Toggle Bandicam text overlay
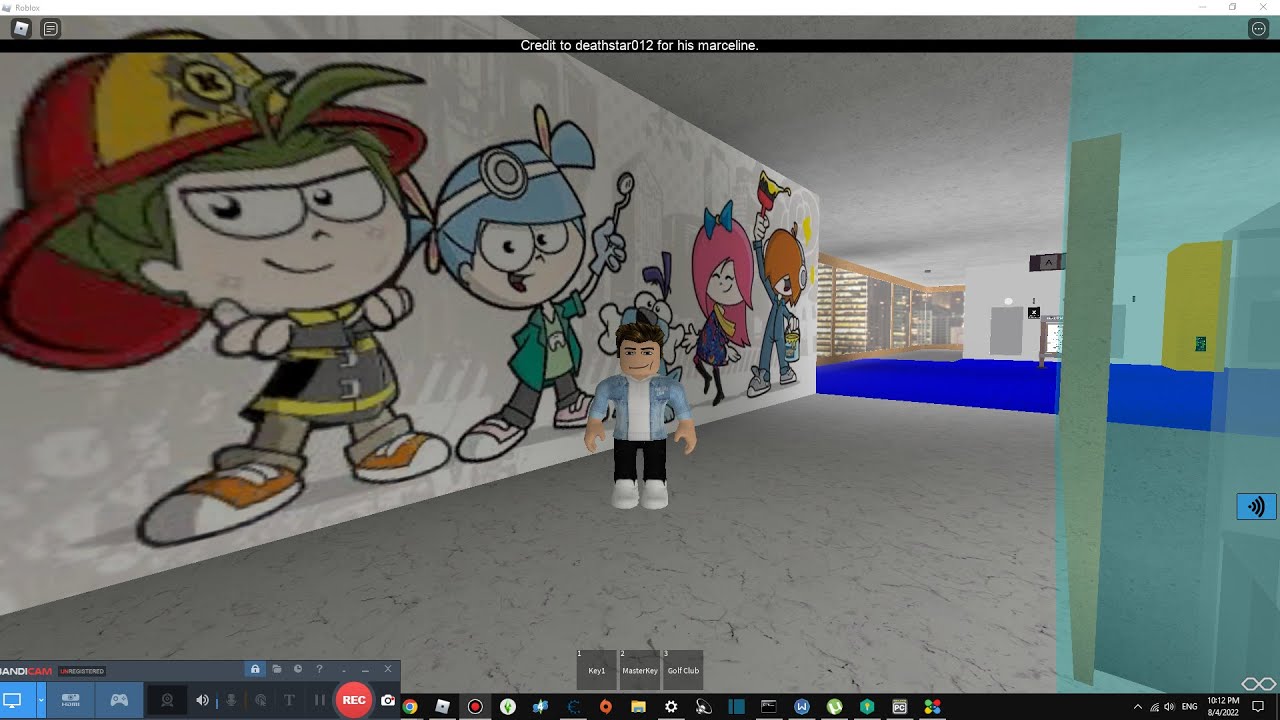1280x720 pixels. (x=289, y=700)
